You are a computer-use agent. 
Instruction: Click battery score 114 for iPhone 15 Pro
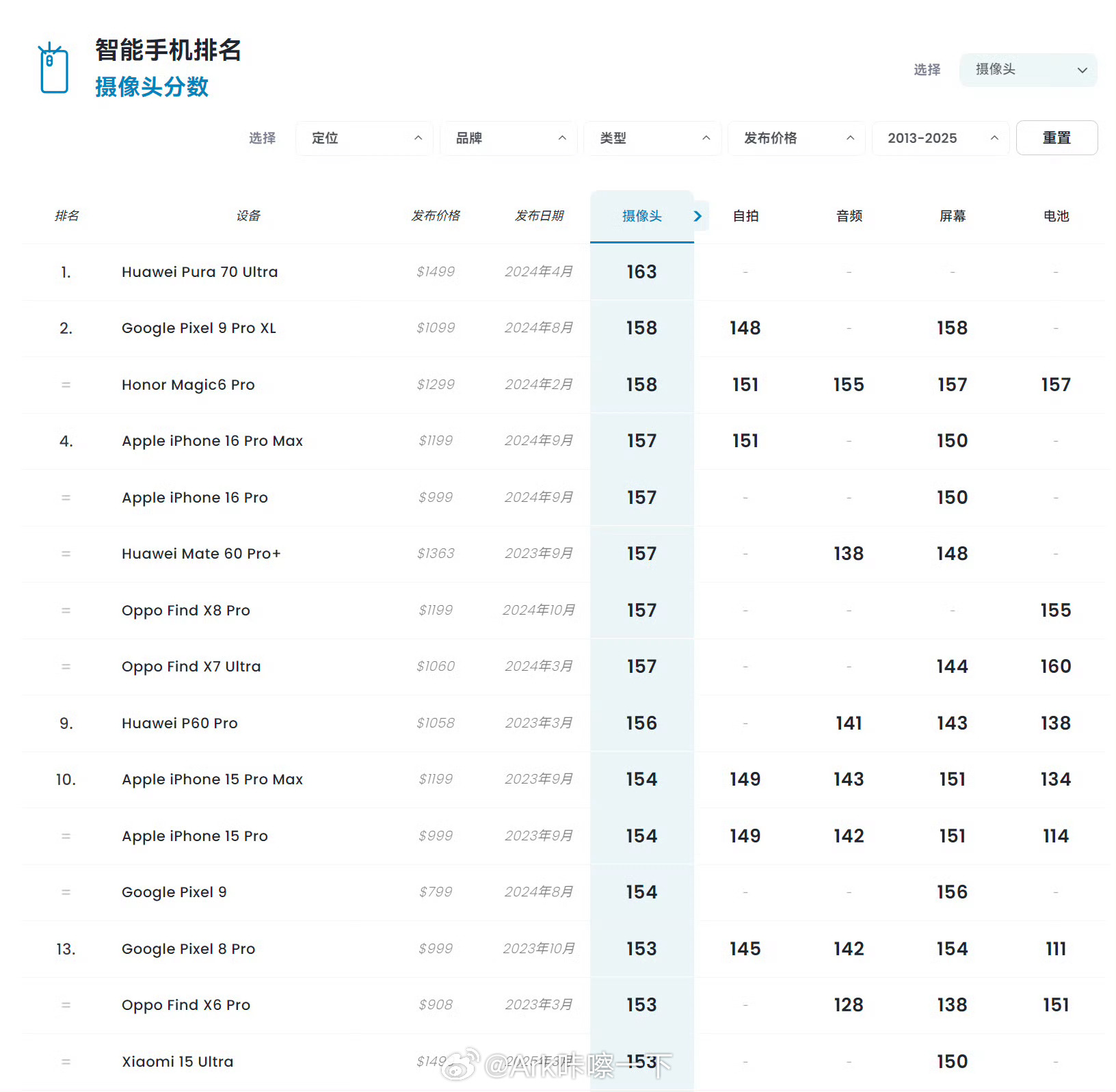click(1056, 836)
